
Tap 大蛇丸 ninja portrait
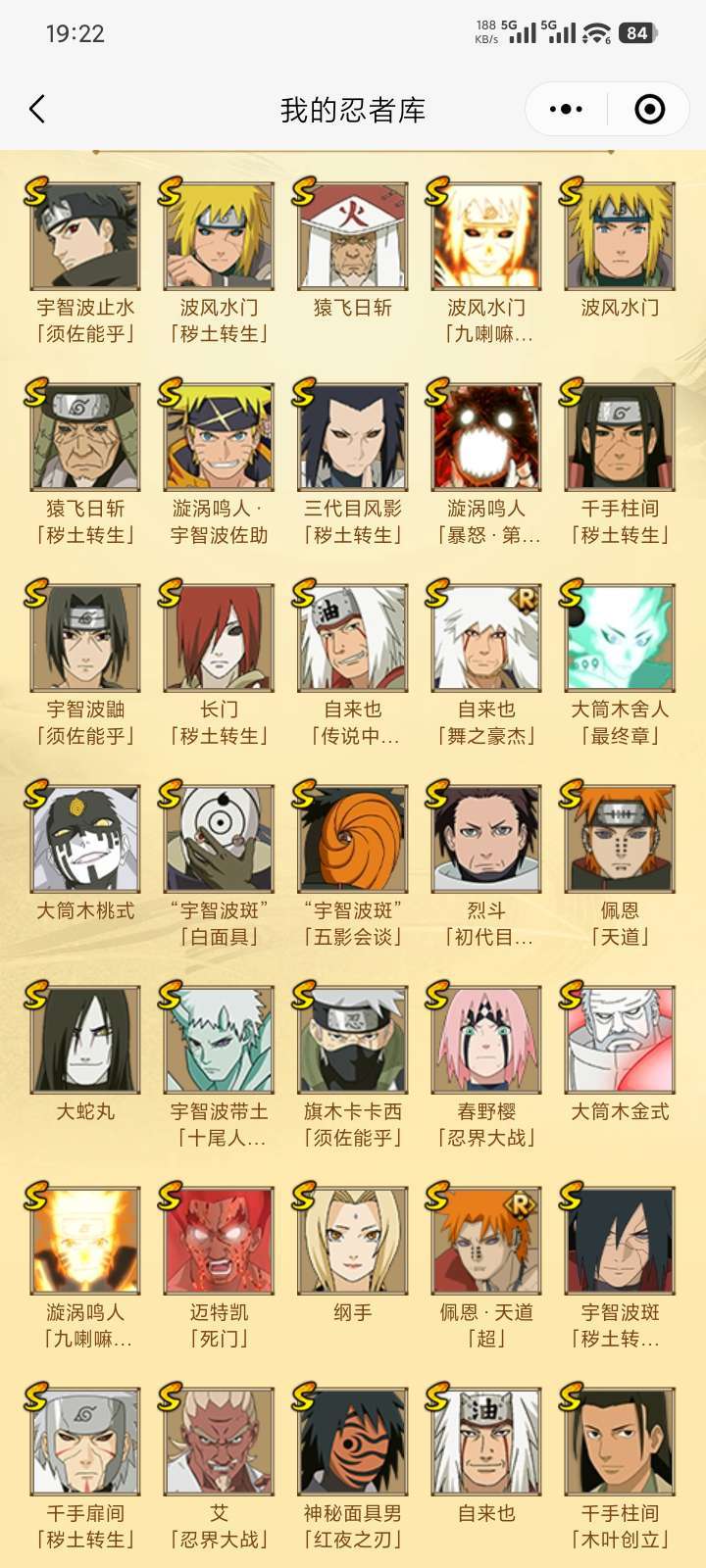coord(85,1039)
